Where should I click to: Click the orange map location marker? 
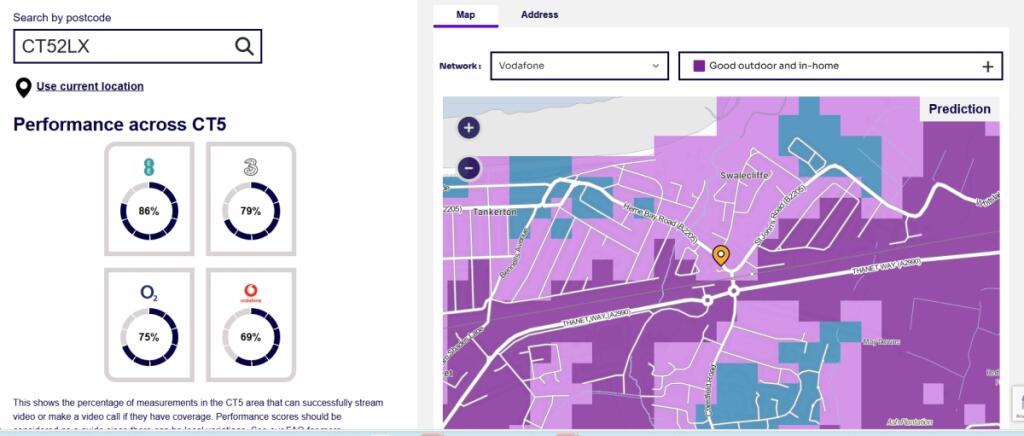coord(720,256)
